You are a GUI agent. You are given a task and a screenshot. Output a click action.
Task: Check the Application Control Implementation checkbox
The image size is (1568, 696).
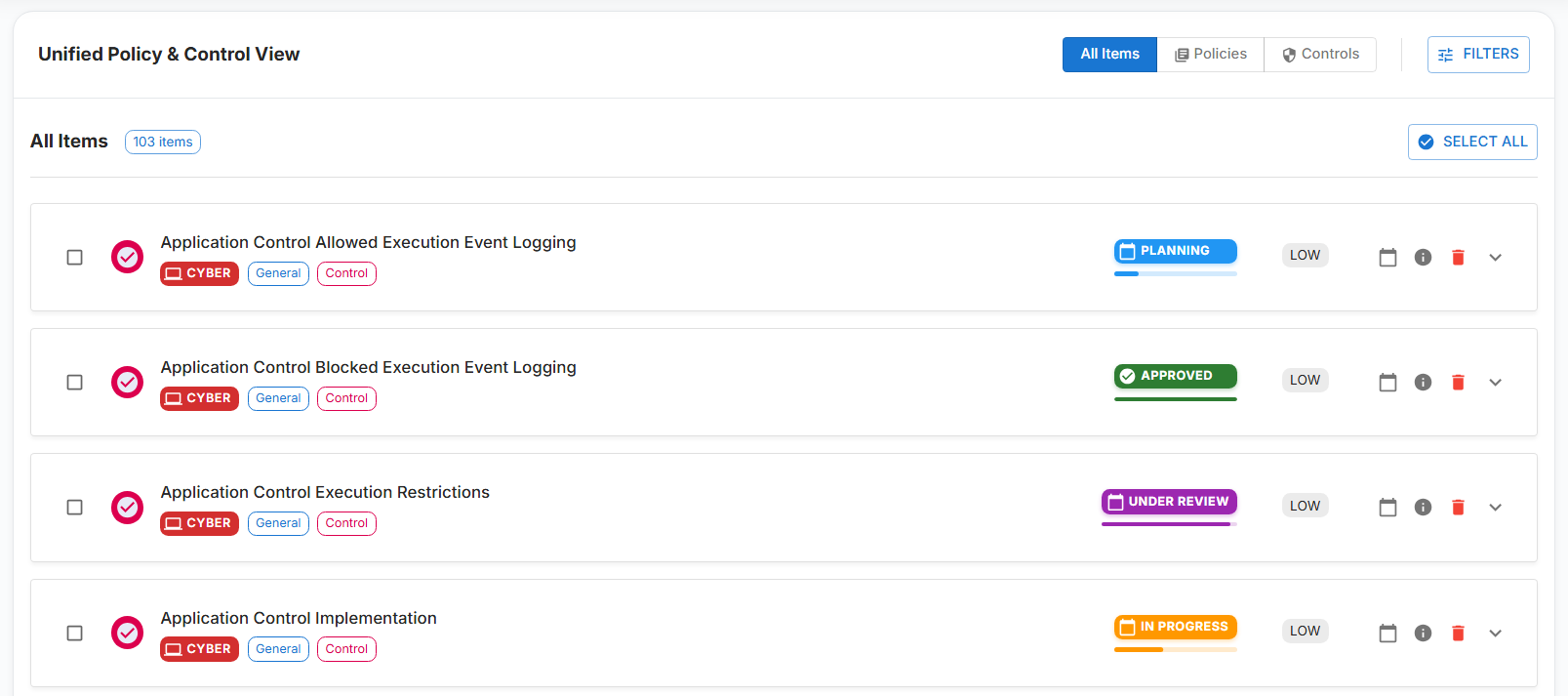click(74, 634)
